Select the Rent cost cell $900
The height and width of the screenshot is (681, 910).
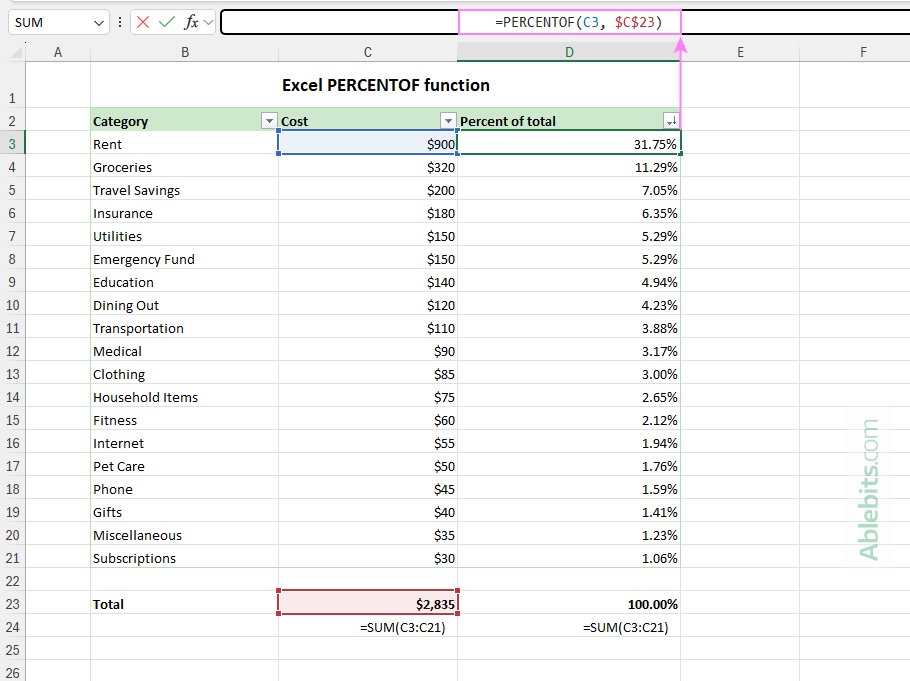[368, 144]
